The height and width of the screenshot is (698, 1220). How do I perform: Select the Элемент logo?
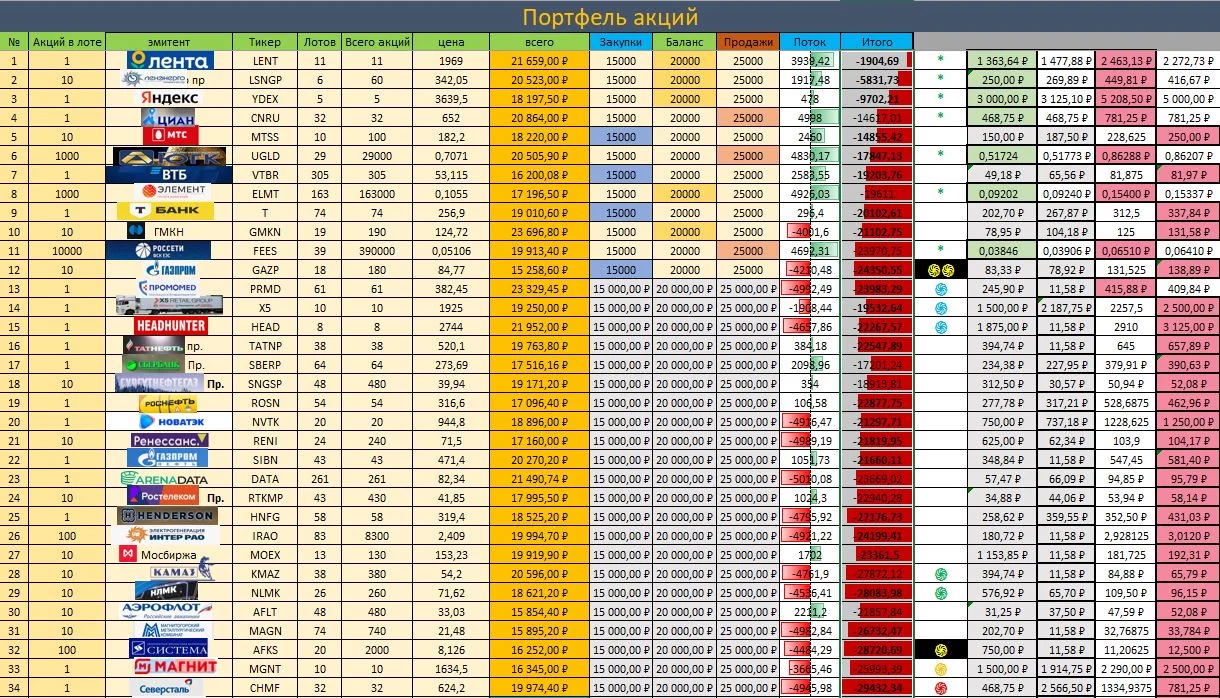pos(174,193)
